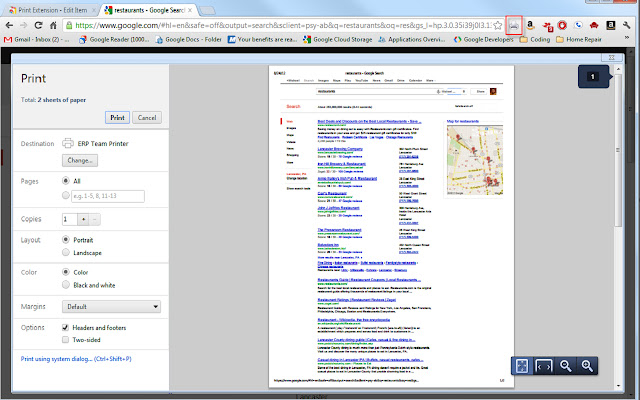The height and width of the screenshot is (400, 640).
Task: Fit preview to page button
Action: coord(522,366)
